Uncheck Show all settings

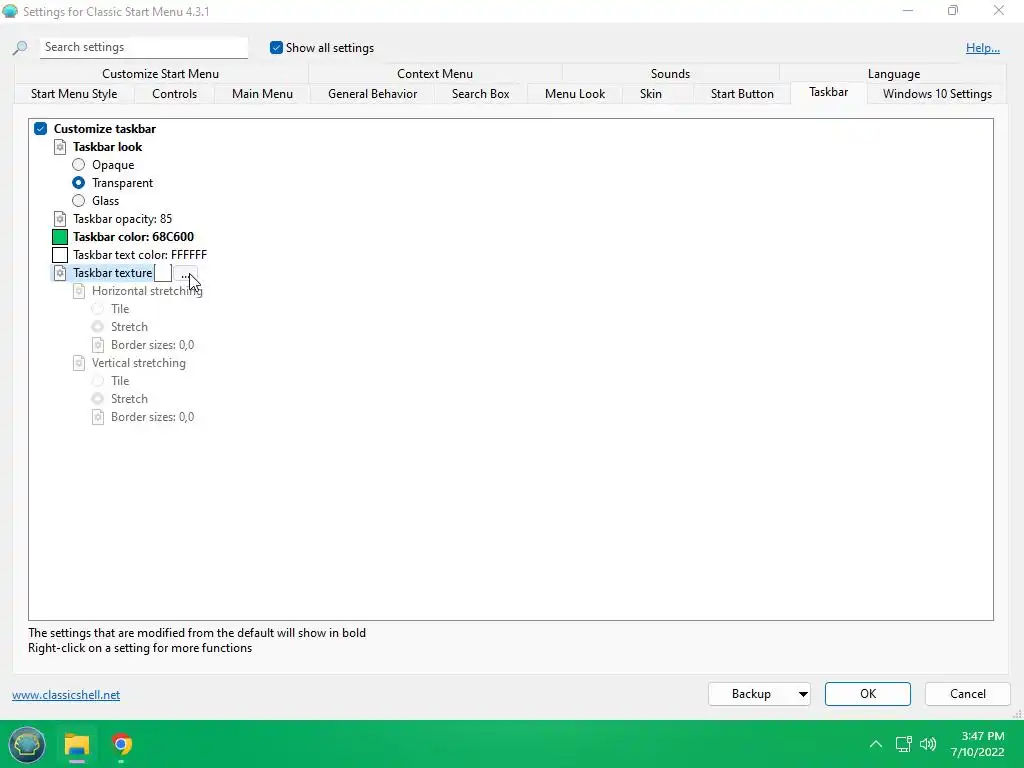point(276,48)
